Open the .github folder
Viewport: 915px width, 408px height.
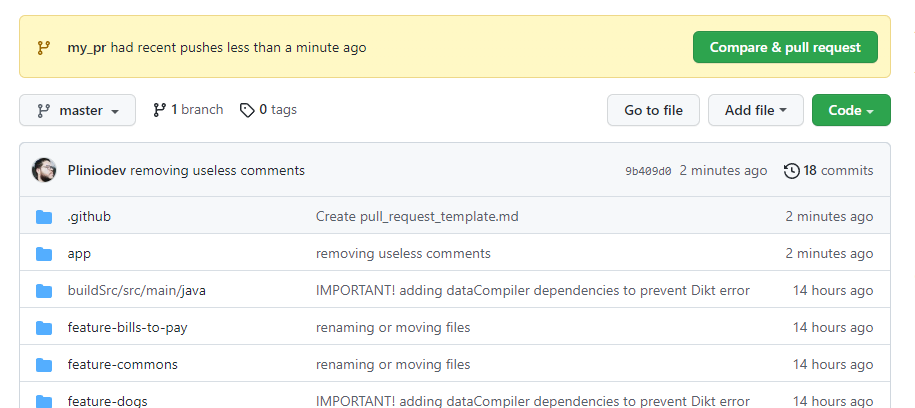click(x=89, y=217)
